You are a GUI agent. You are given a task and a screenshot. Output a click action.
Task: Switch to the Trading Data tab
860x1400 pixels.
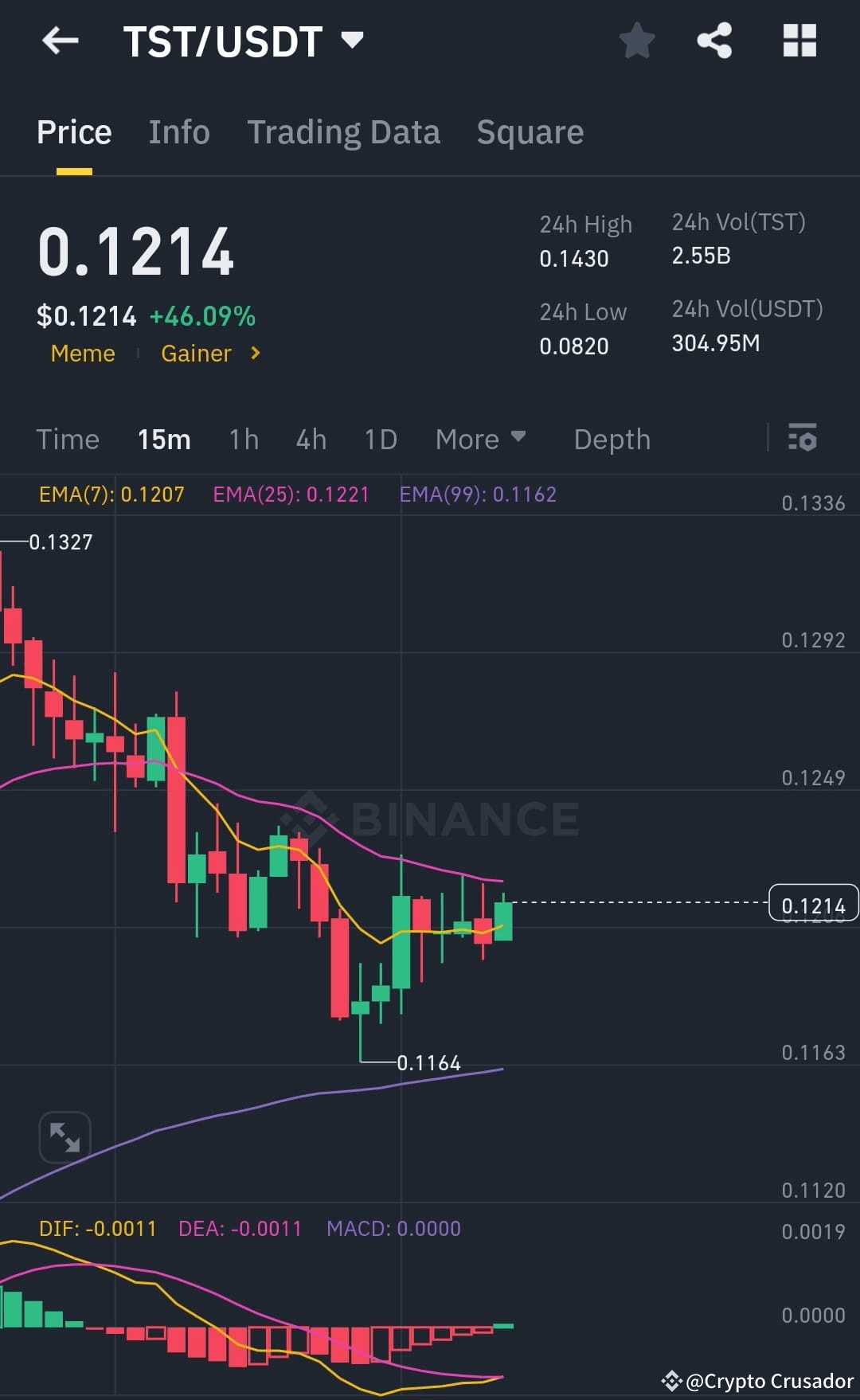click(x=344, y=131)
